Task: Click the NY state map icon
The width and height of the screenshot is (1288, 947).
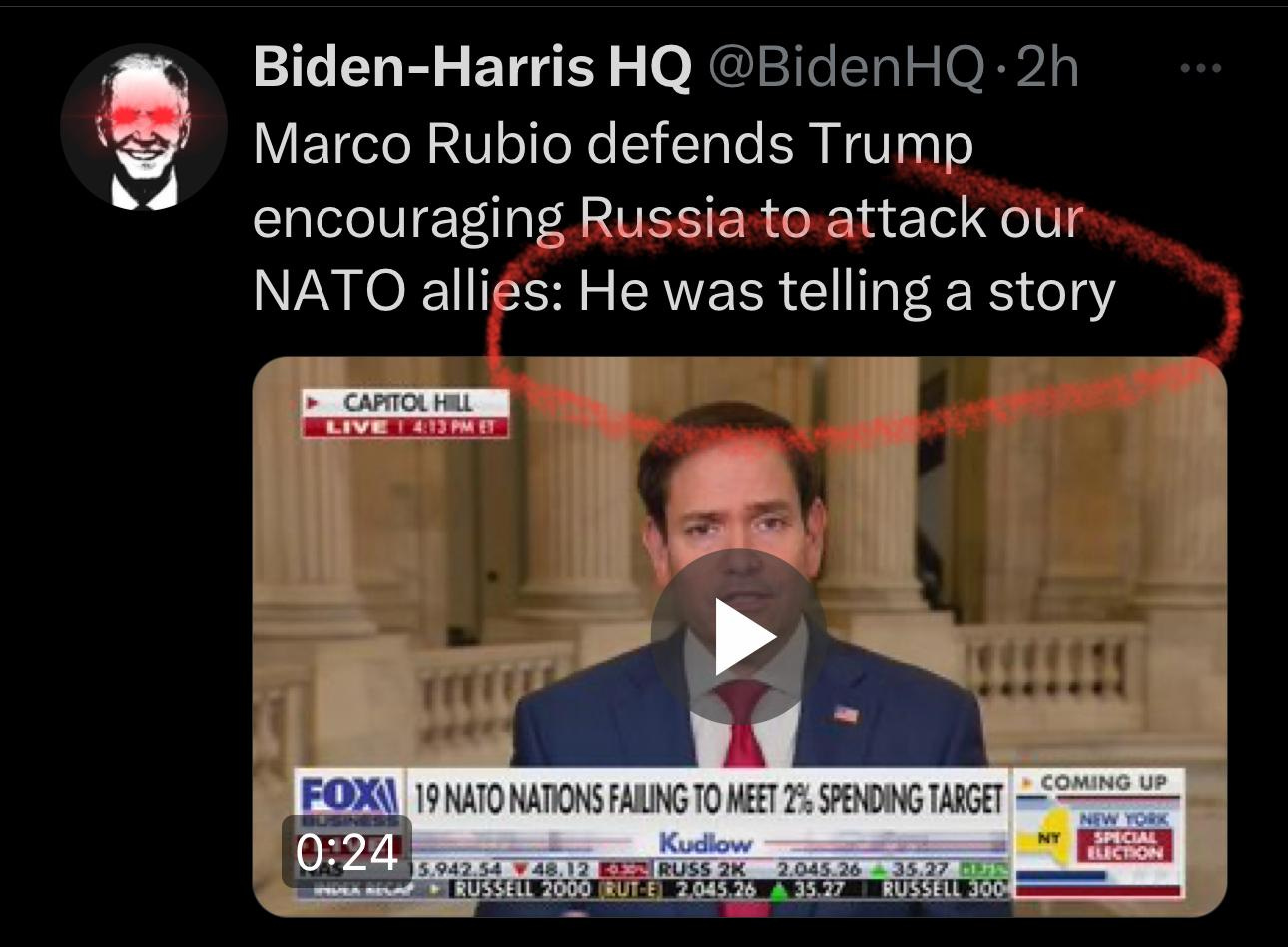Action: coord(1048,837)
